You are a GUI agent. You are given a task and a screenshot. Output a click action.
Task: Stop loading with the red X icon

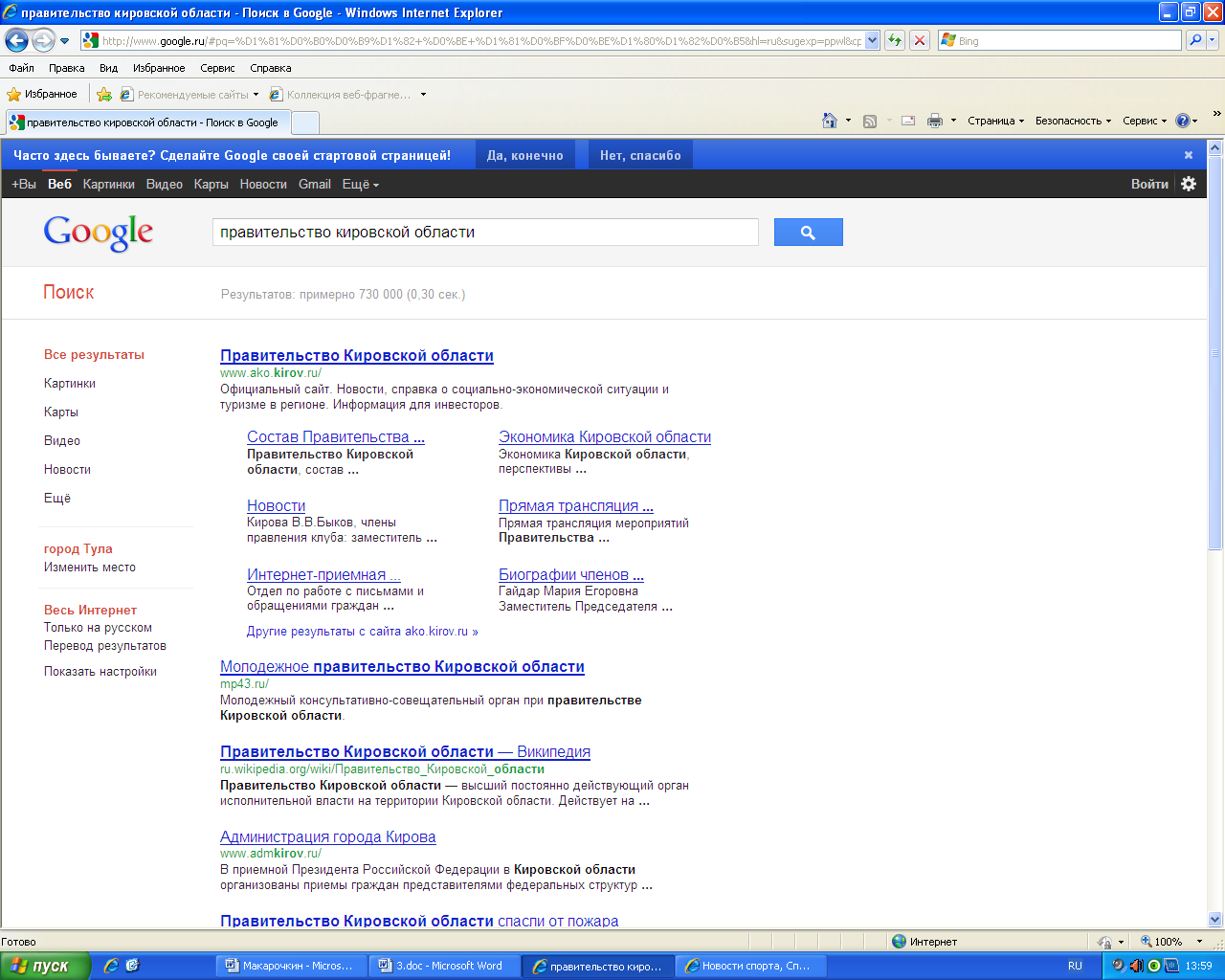pos(920,40)
